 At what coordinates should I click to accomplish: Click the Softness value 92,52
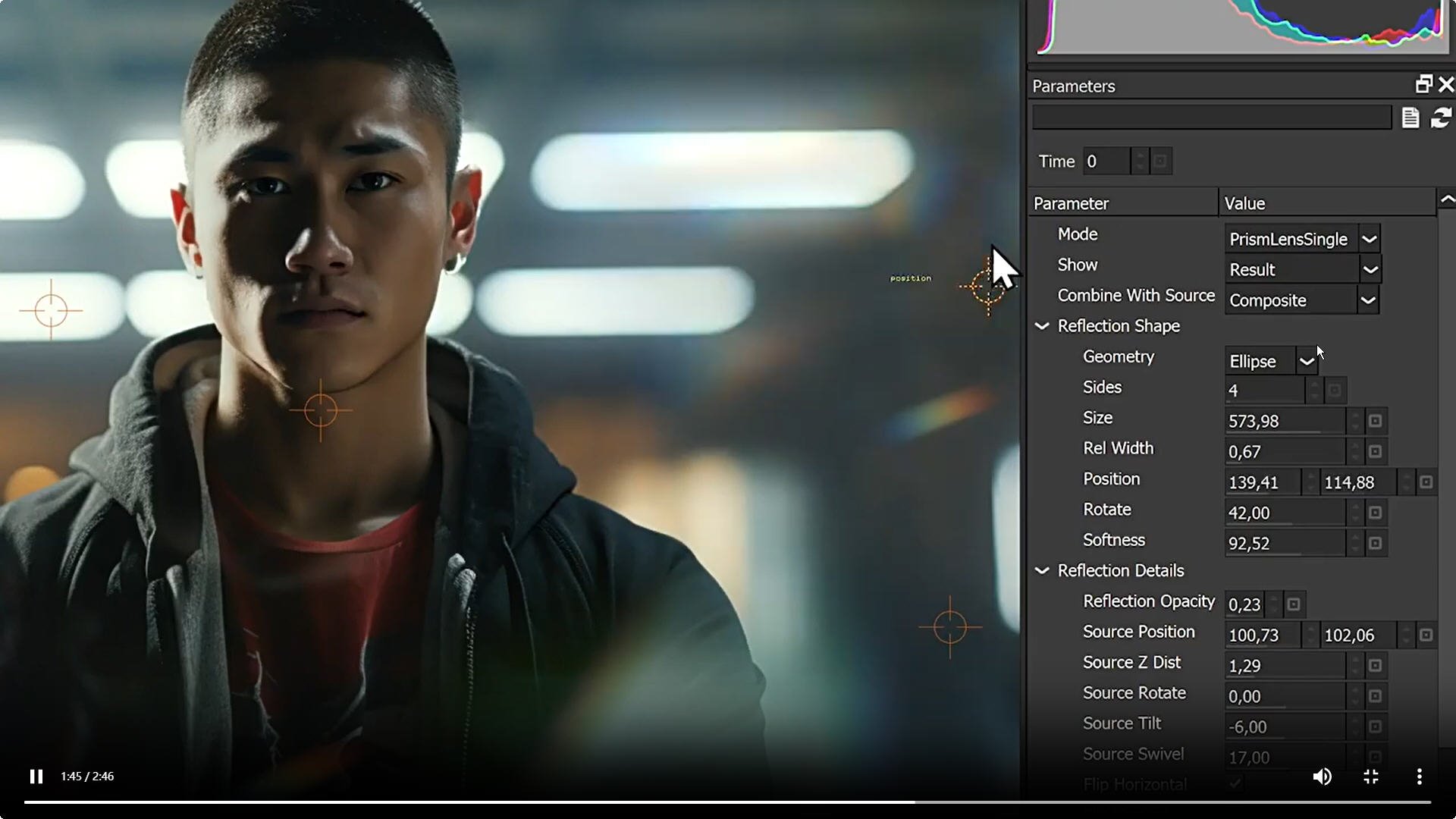(1285, 544)
